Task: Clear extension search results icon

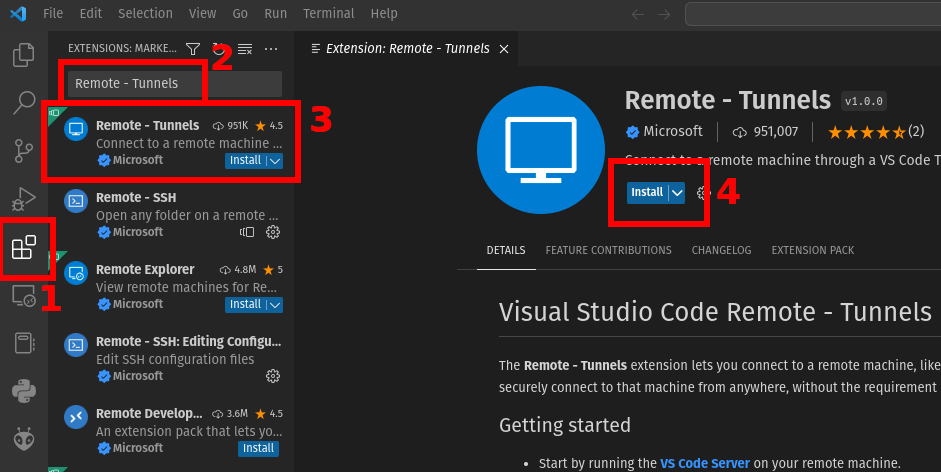Action: coord(245,49)
